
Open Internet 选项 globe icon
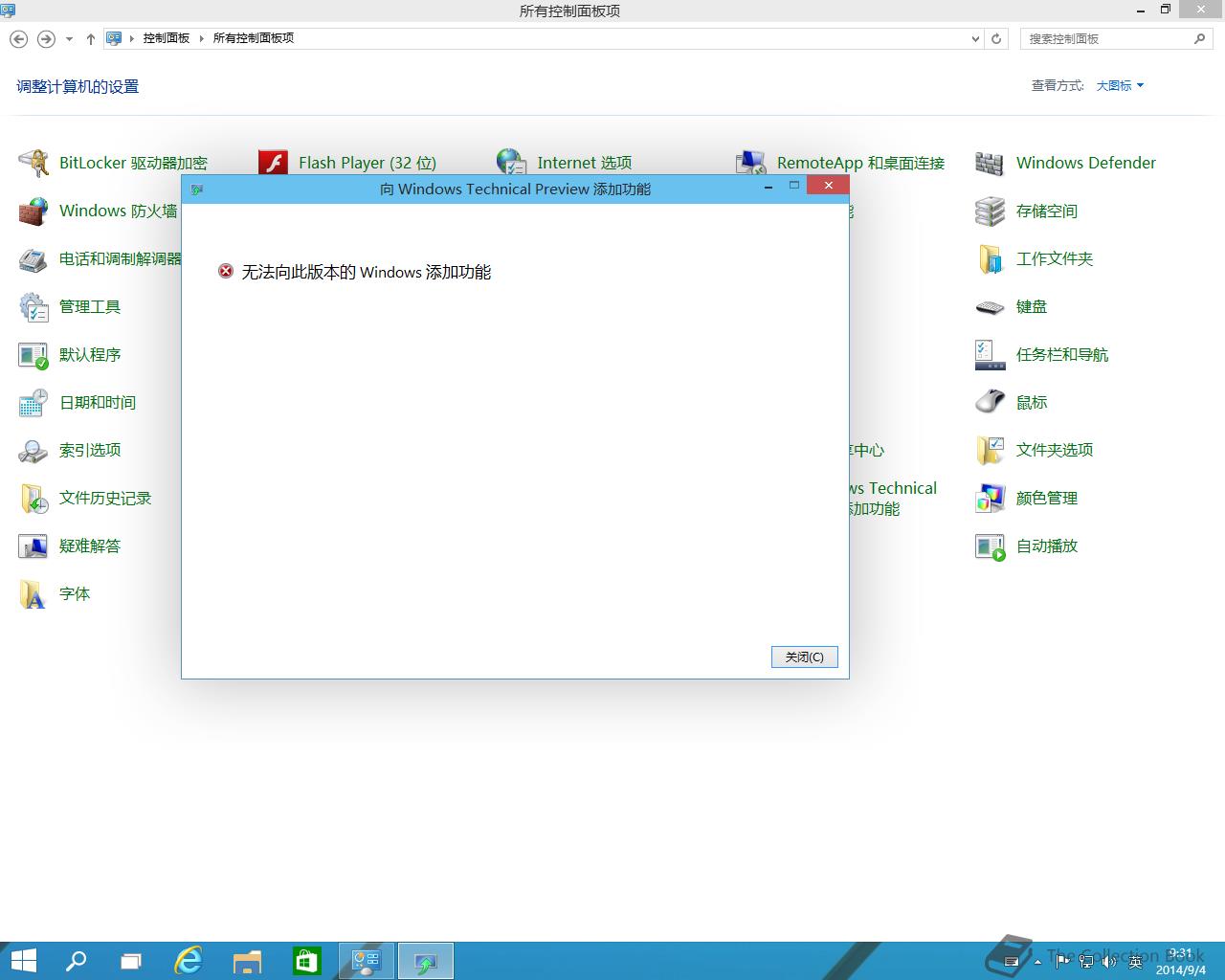(512, 161)
